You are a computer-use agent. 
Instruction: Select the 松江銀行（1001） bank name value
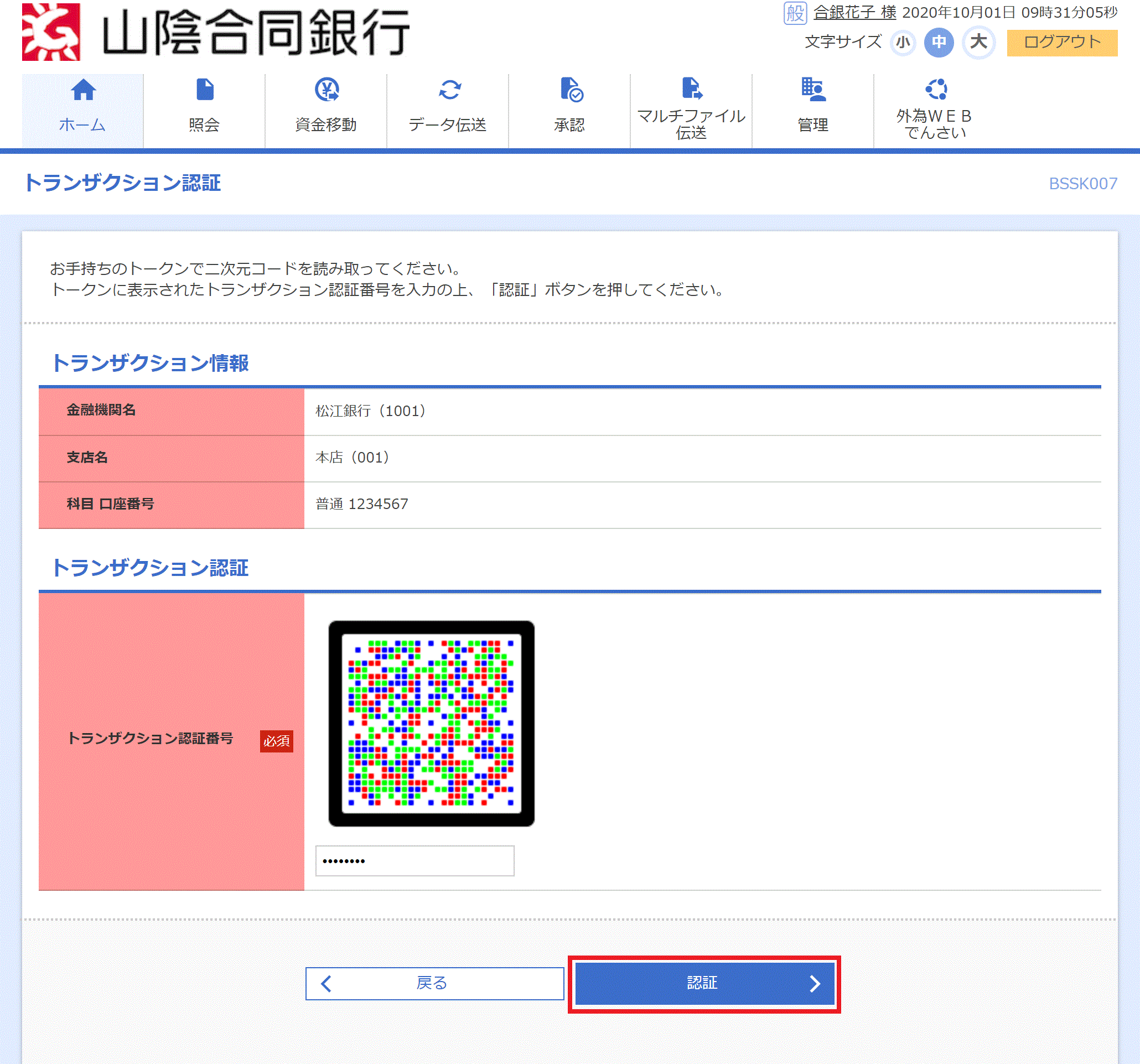coord(370,411)
